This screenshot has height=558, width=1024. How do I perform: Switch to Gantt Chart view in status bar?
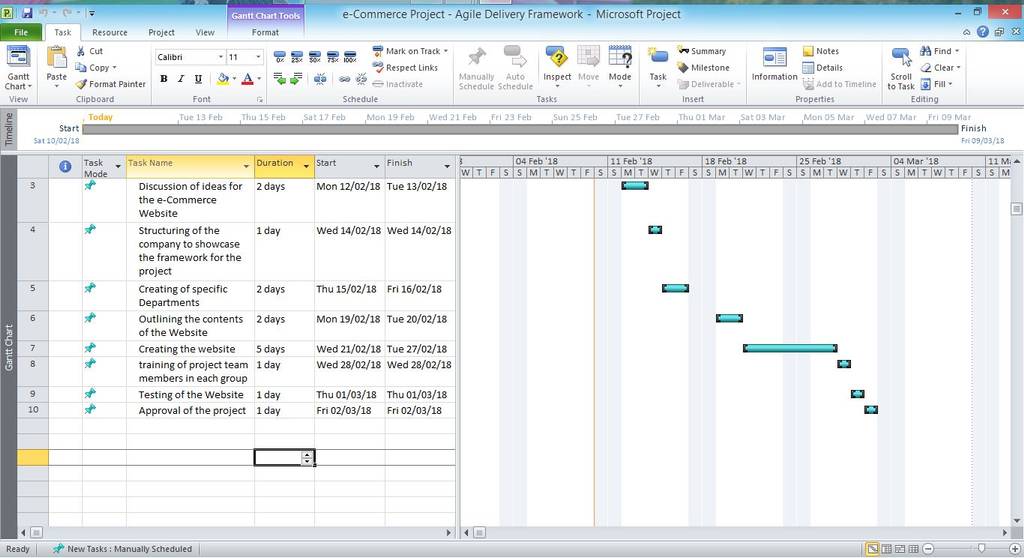[x=872, y=550]
